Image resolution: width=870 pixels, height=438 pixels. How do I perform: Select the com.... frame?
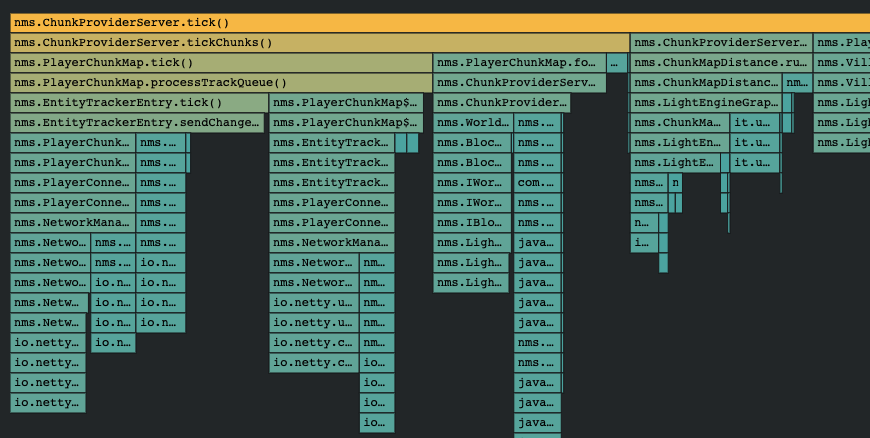(537, 183)
